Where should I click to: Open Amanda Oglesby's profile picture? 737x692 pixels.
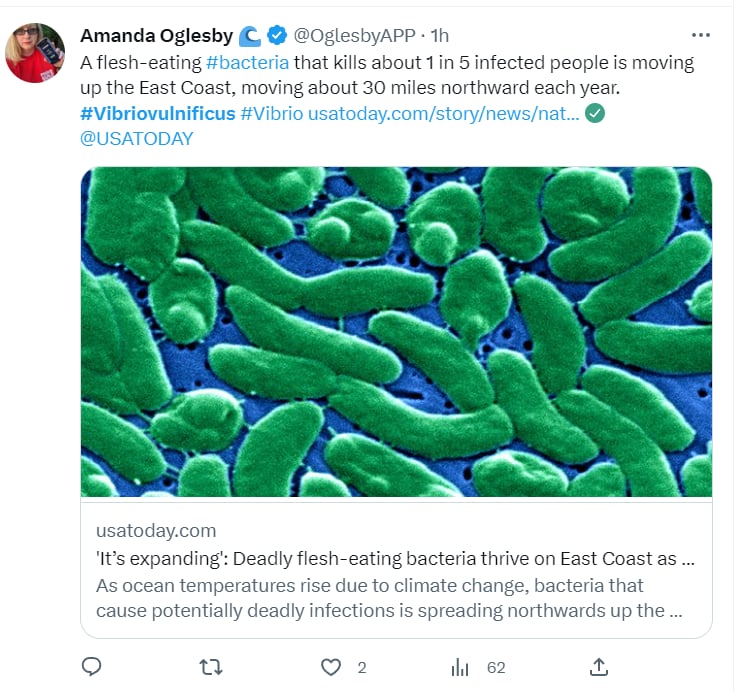(x=35, y=53)
